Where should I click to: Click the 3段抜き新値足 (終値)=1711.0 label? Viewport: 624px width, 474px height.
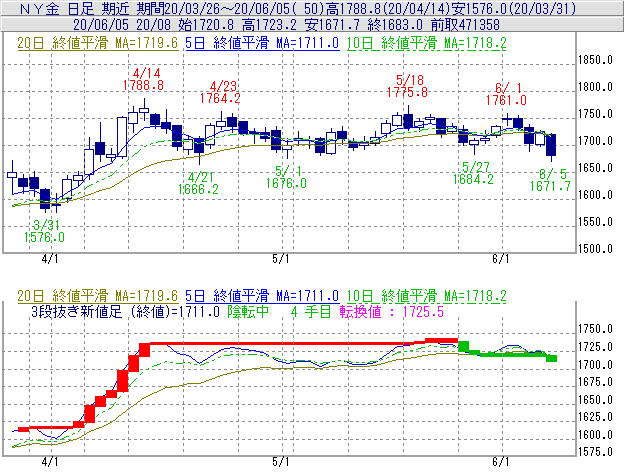pyautogui.click(x=125, y=312)
